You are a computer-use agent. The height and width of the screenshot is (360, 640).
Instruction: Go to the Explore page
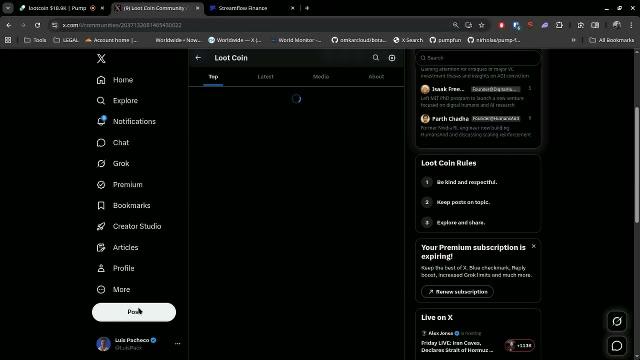tap(118, 101)
